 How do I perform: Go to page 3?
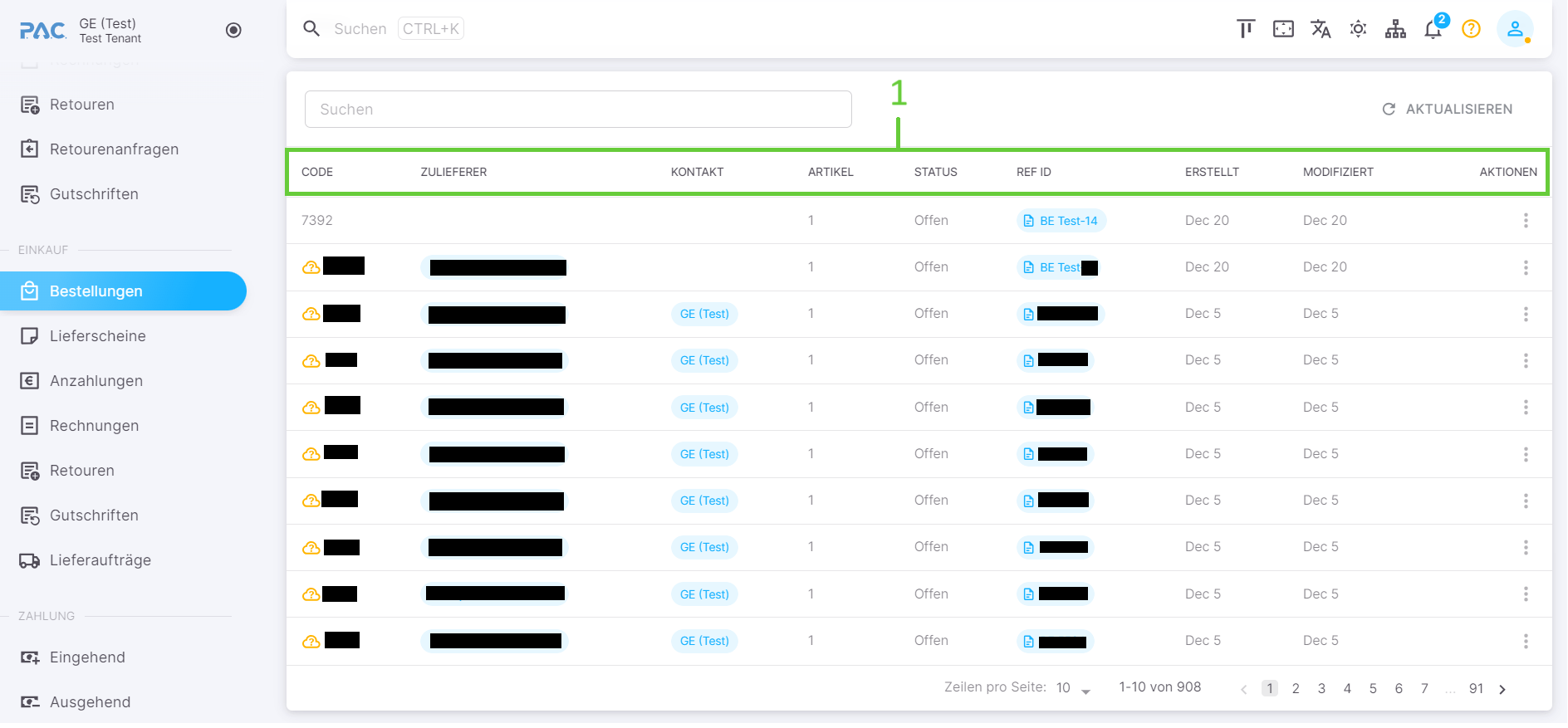click(1321, 688)
